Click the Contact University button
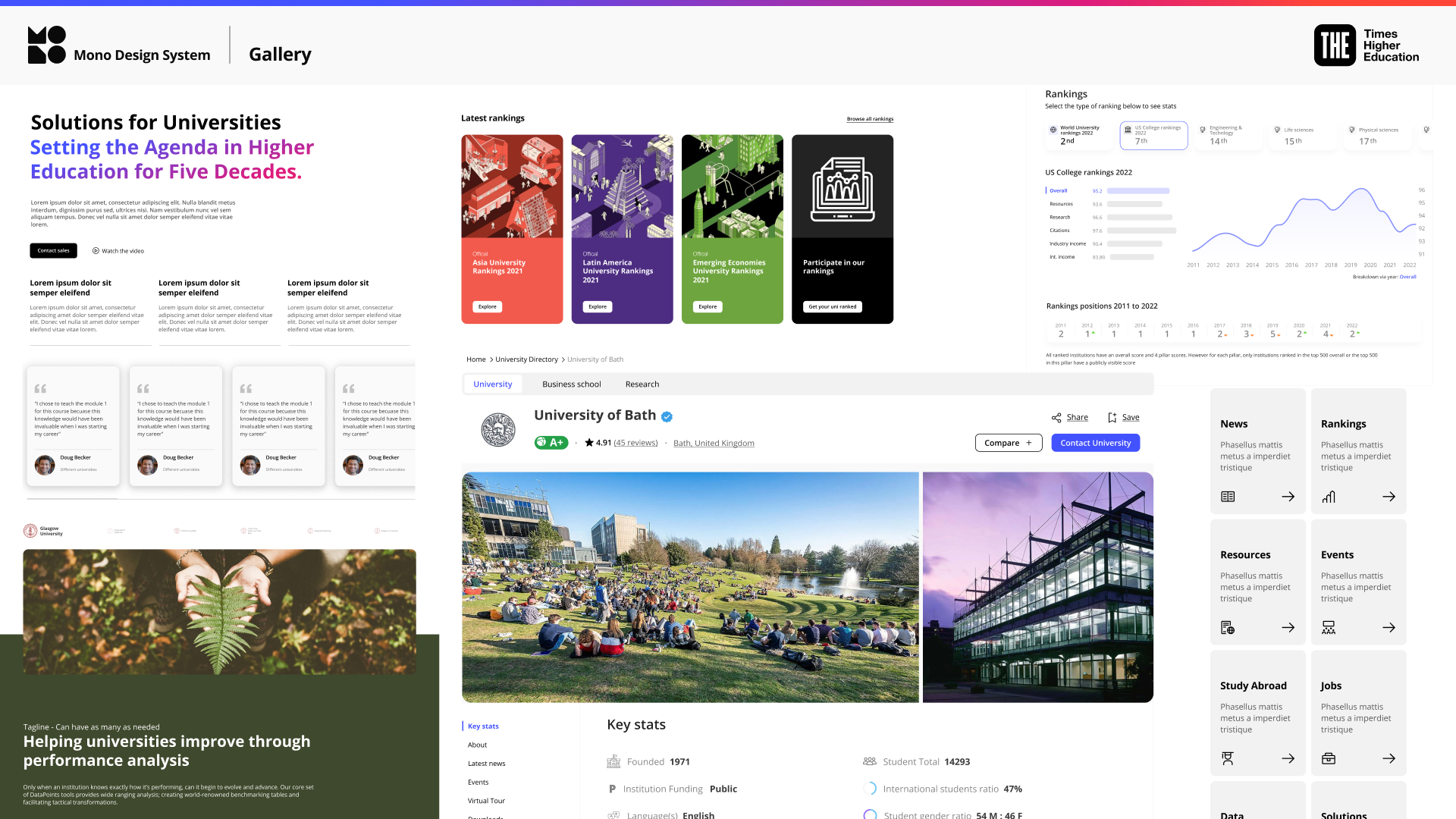This screenshot has width=1456, height=819. coord(1095,443)
